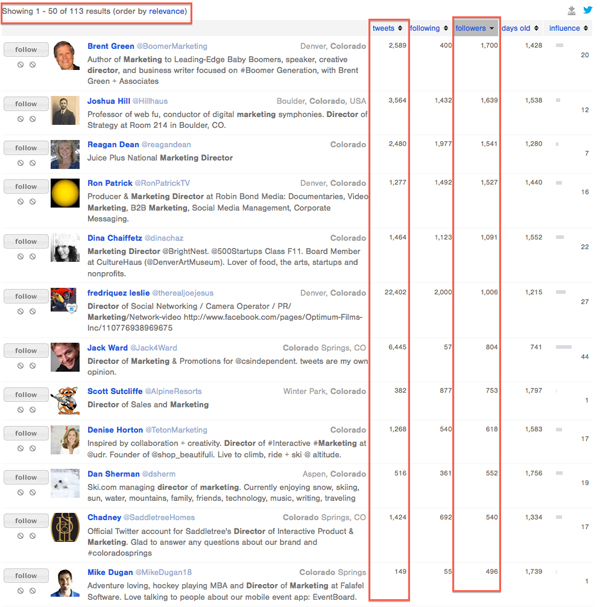Viewport: 600px width, 607px height.
Task: Click right circle-slash icon in Jack Ward row
Action: (33, 366)
